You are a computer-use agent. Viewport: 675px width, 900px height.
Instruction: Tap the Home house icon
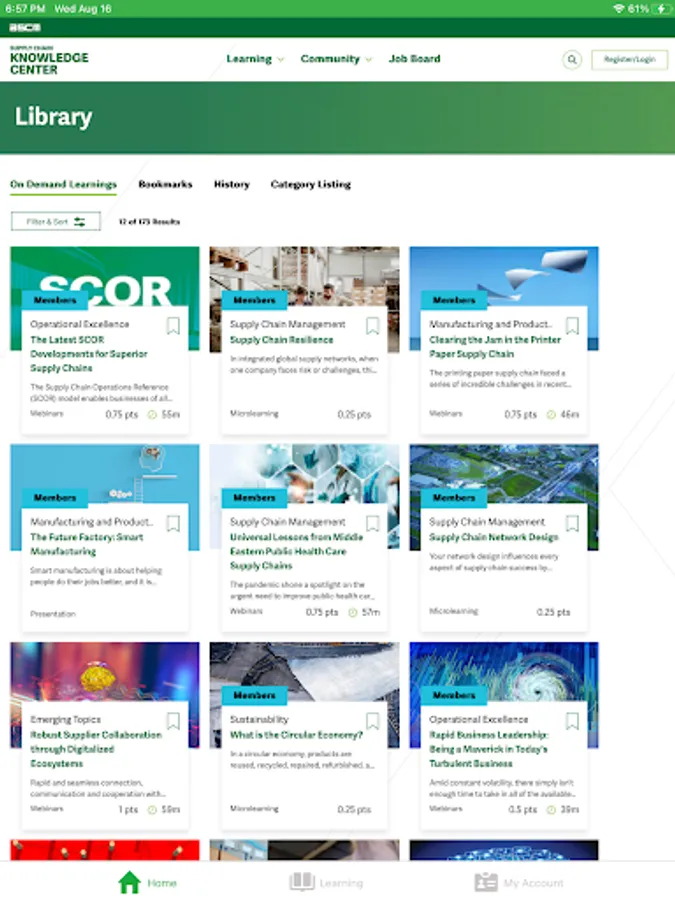(130, 882)
